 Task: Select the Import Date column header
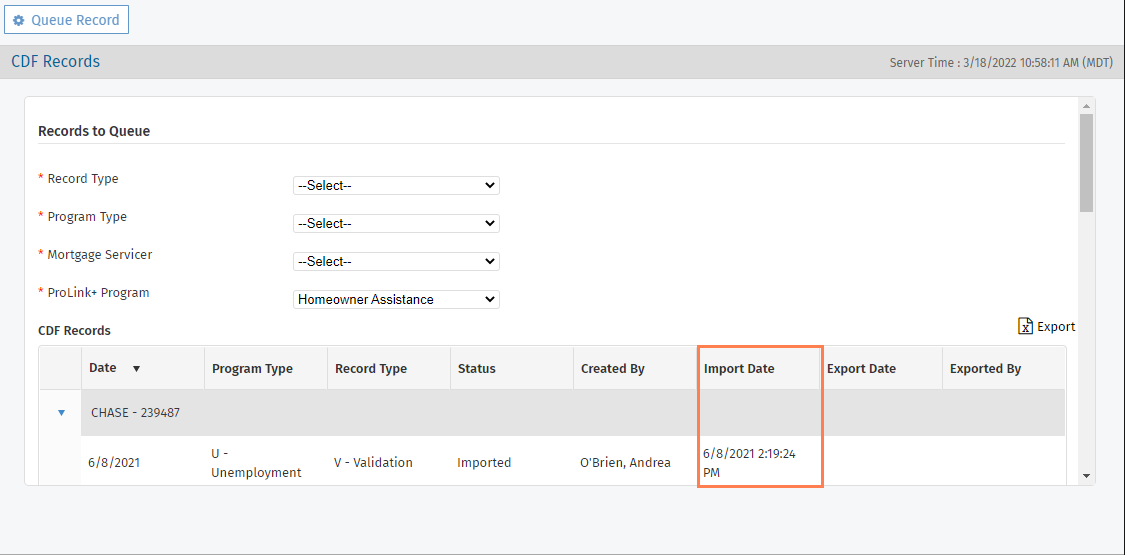[739, 369]
